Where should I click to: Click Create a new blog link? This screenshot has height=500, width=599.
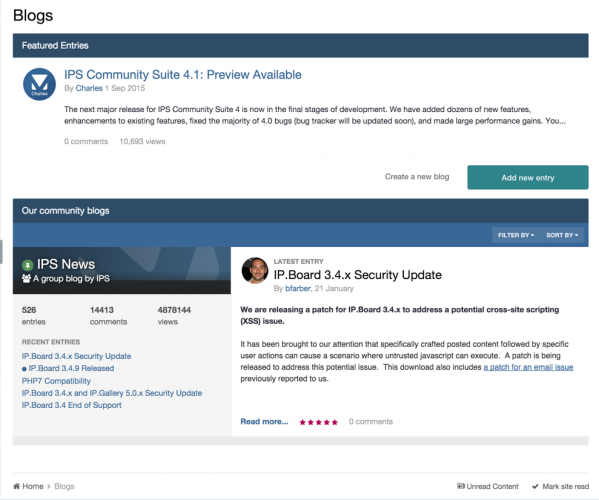tap(417, 177)
